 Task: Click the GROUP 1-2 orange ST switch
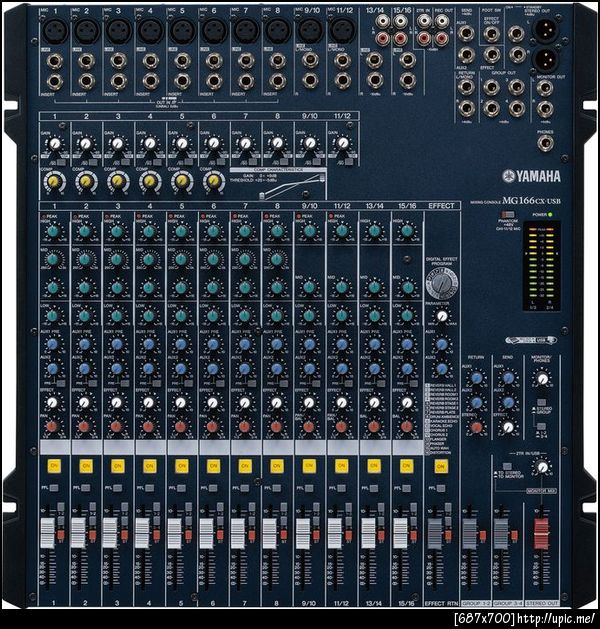(x=482, y=535)
